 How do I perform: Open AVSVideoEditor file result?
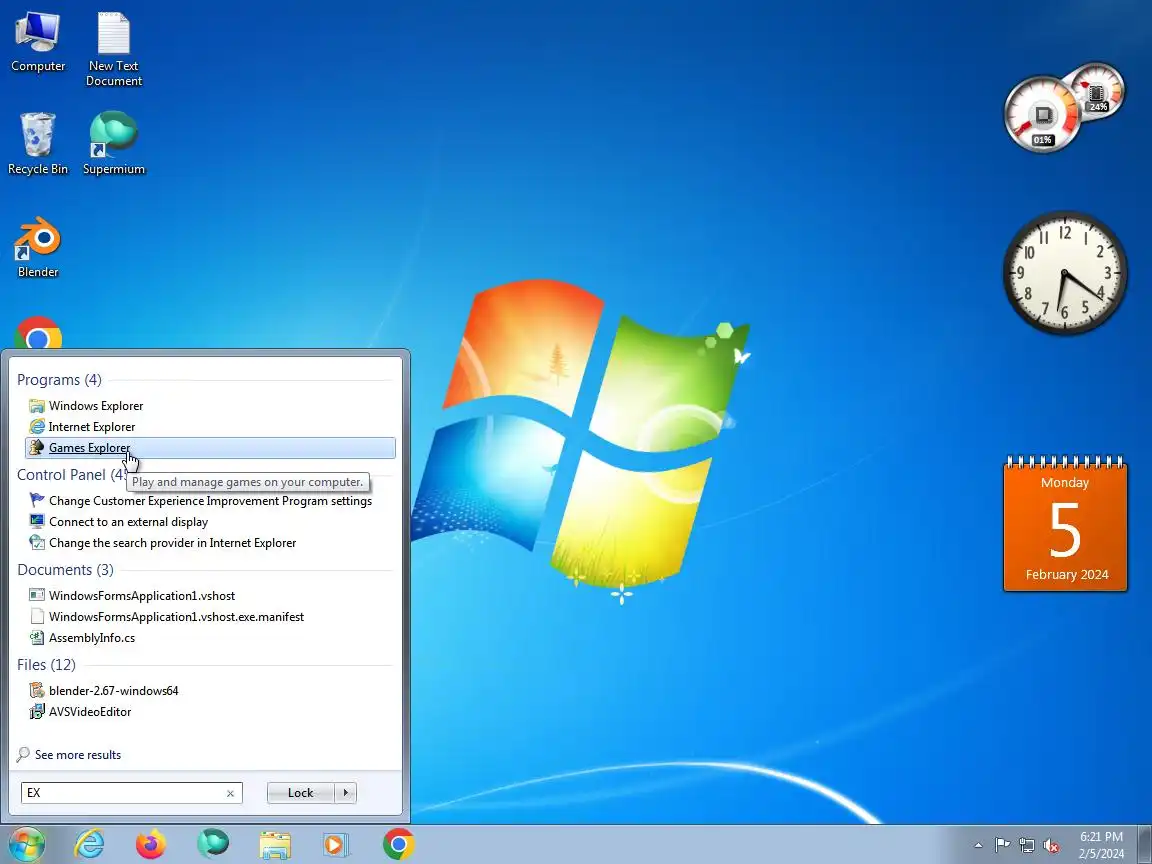click(x=90, y=712)
